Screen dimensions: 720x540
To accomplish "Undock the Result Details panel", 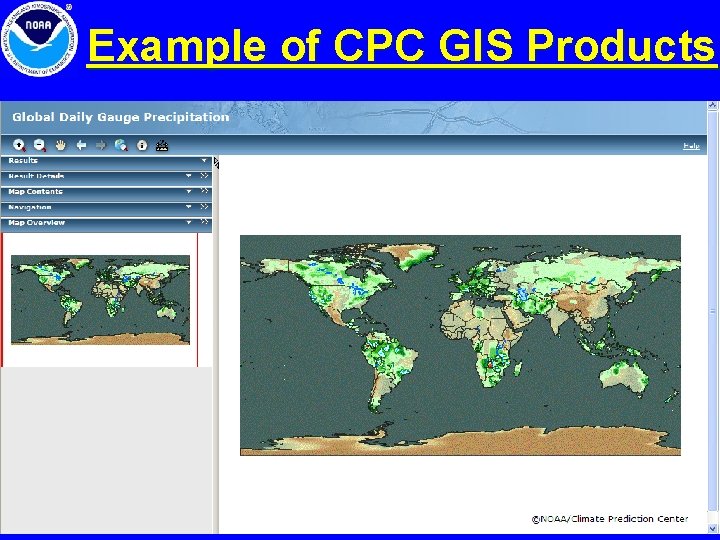I will tap(204, 175).
